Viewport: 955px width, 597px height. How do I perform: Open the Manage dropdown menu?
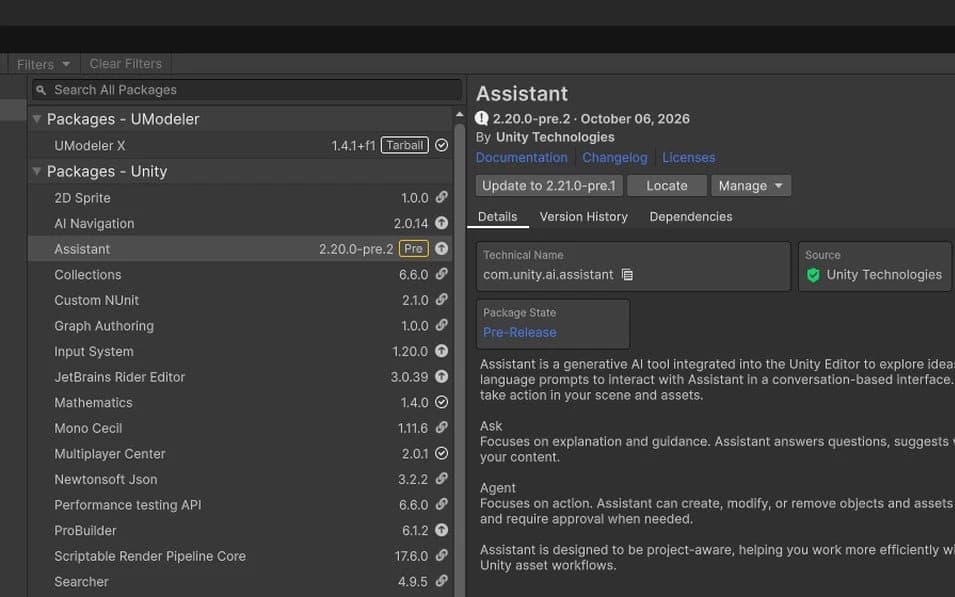tap(751, 186)
